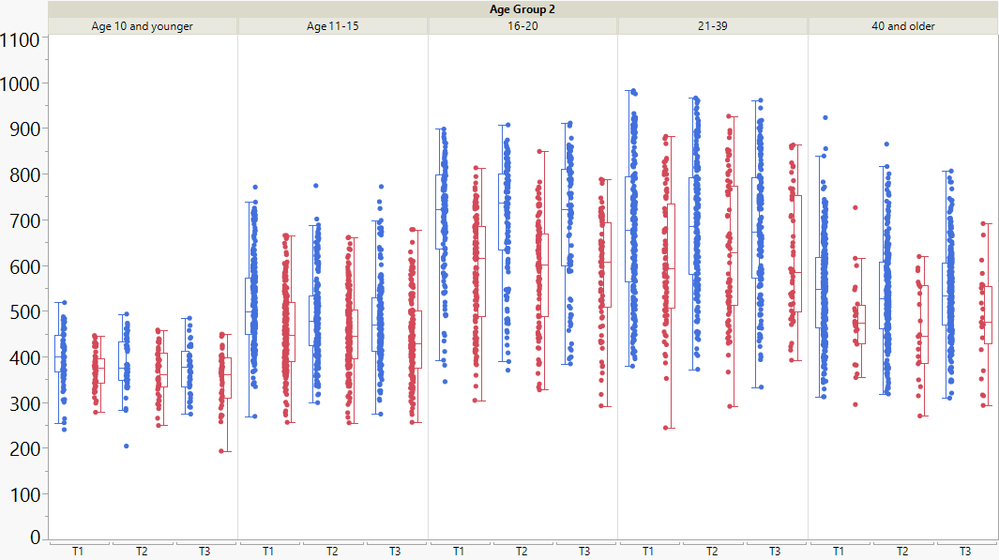
Task: Click the 700 y-axis label
Action: click(x=25, y=221)
